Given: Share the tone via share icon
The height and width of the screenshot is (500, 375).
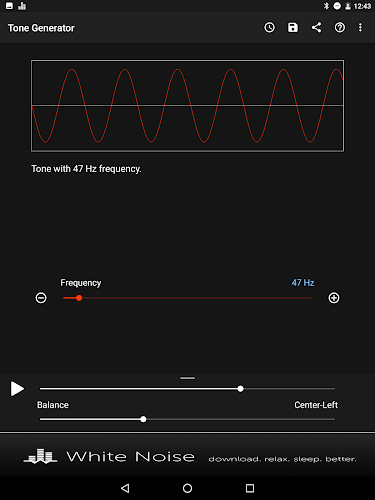Looking at the screenshot, I should click(316, 28).
